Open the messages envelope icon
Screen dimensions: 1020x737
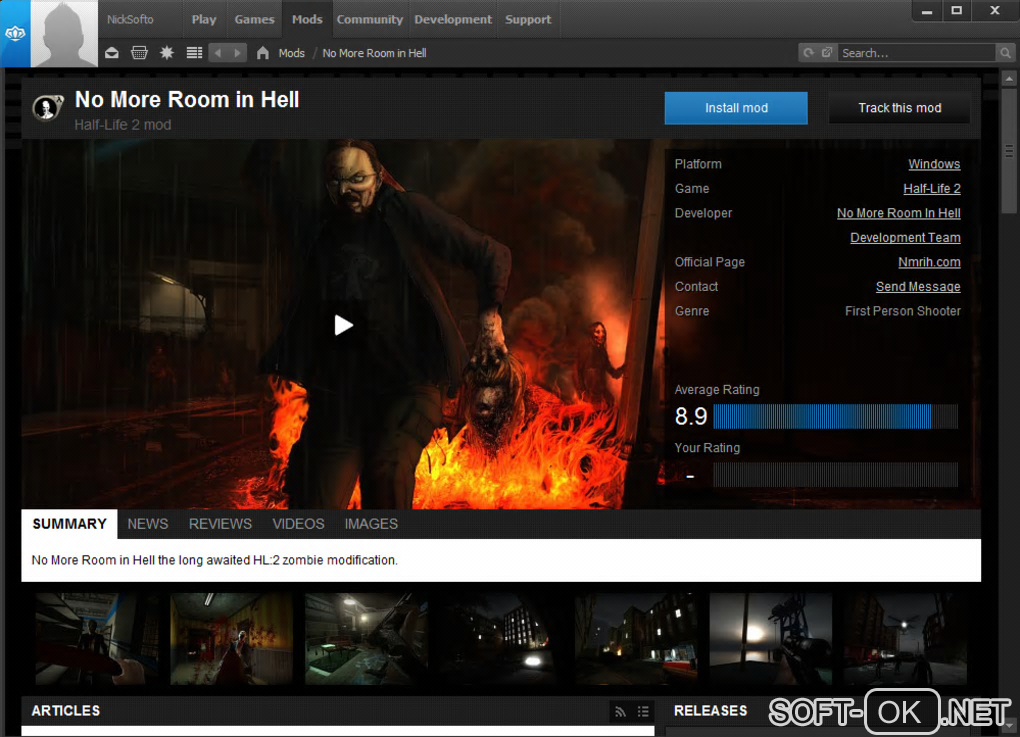(112, 53)
